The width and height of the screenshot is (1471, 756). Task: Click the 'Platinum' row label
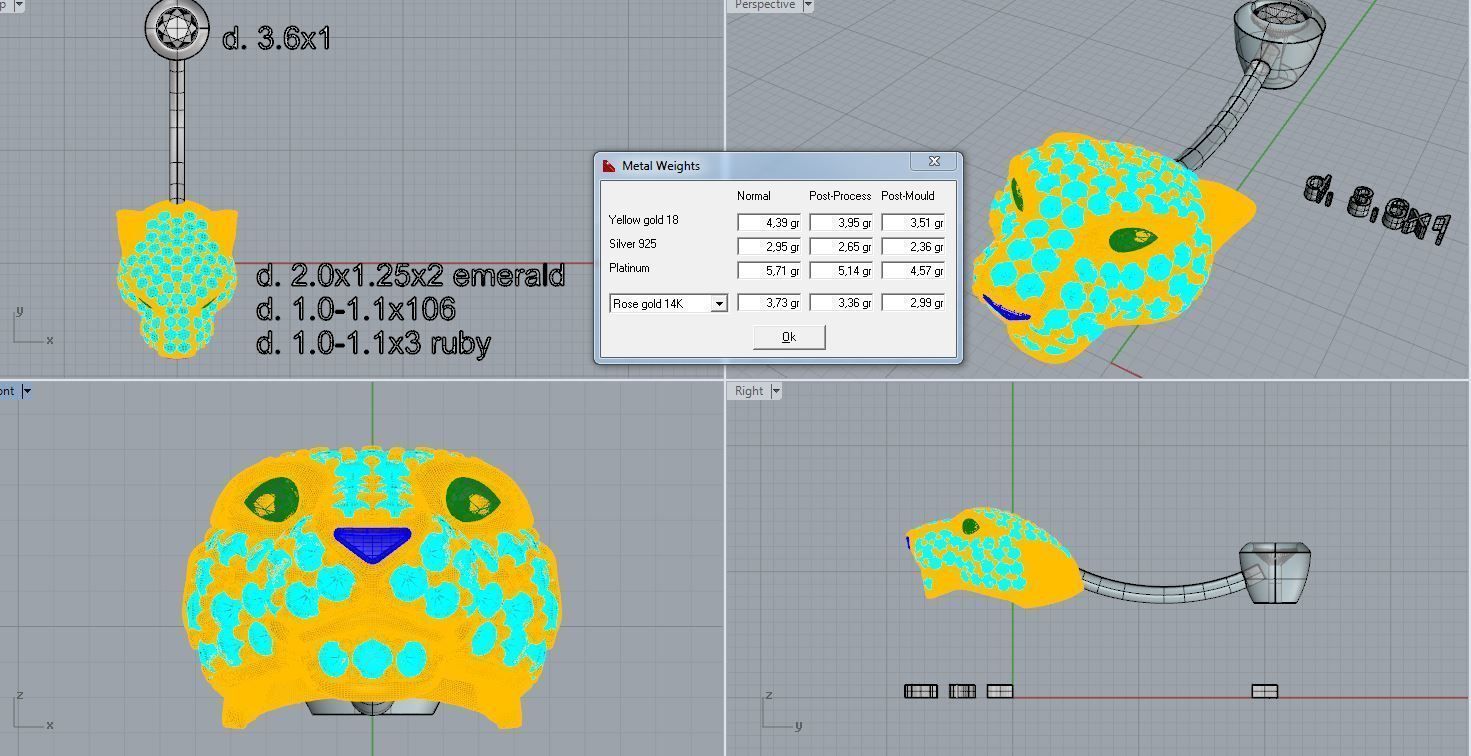coord(629,268)
